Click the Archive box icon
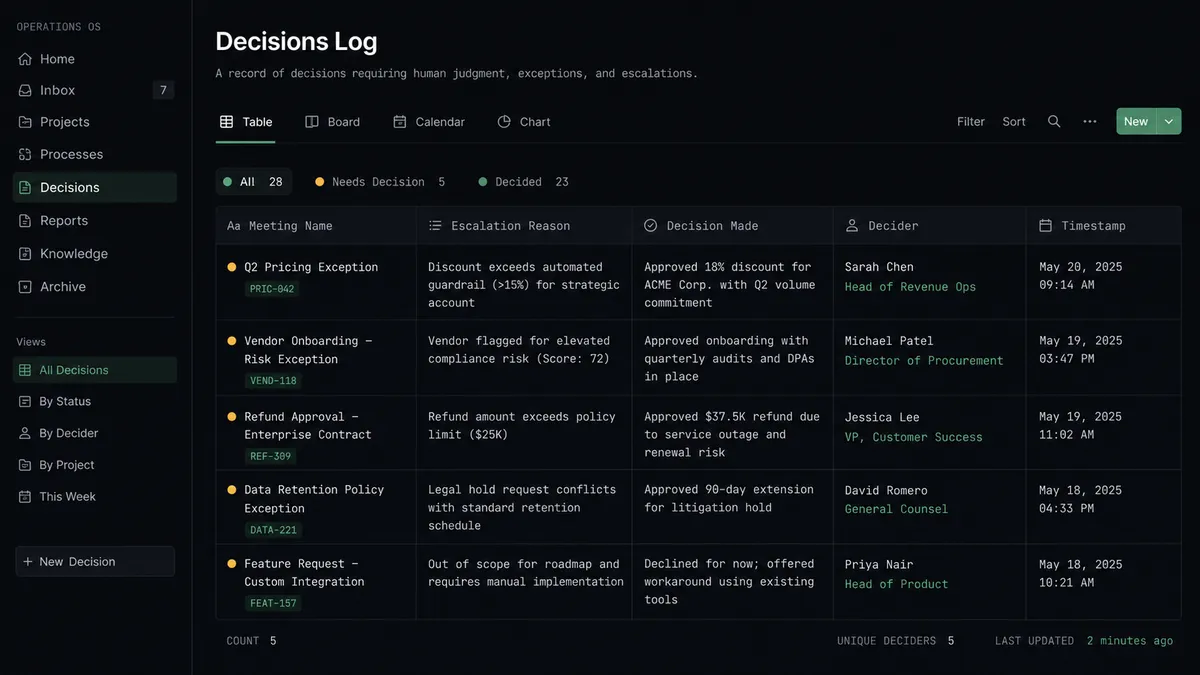Screen dimensions: 1200x675 (25, 286)
